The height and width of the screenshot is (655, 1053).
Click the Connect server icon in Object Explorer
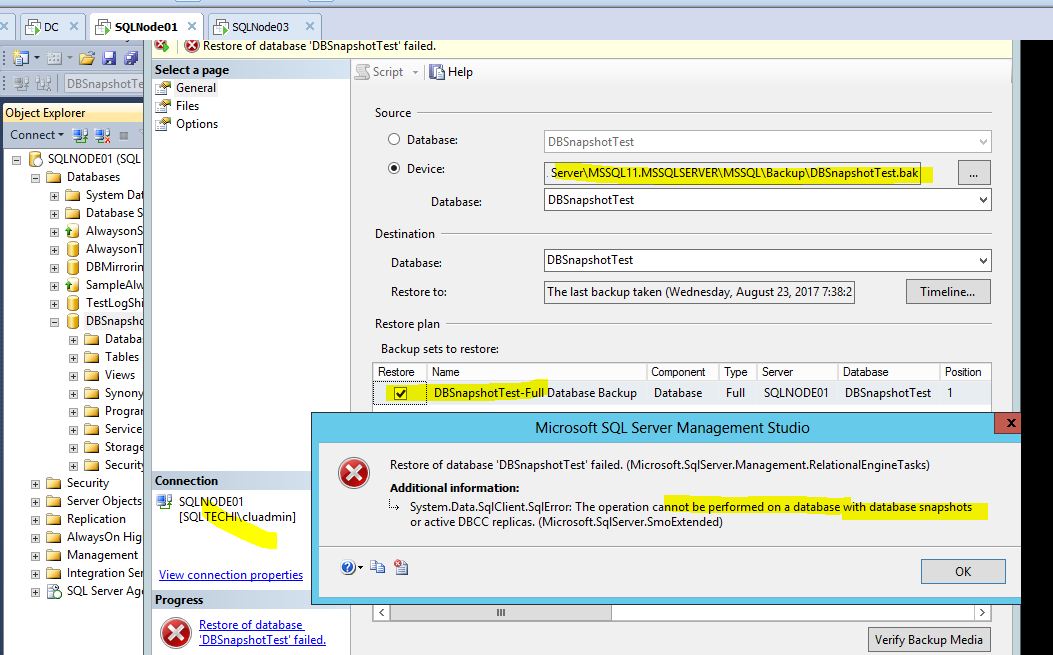(79, 135)
